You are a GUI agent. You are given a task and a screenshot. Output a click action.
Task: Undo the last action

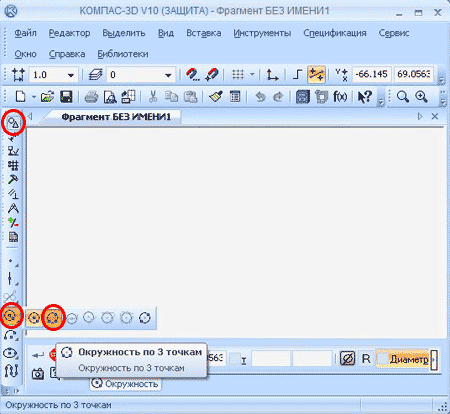coord(260,97)
